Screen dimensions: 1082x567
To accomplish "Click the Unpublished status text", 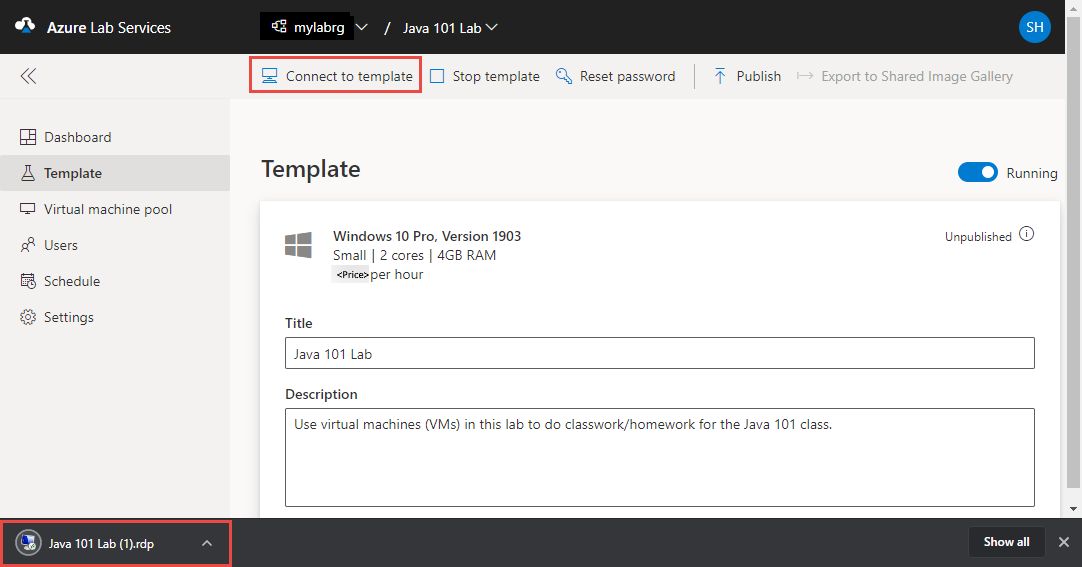I will pyautogui.click(x=978, y=237).
